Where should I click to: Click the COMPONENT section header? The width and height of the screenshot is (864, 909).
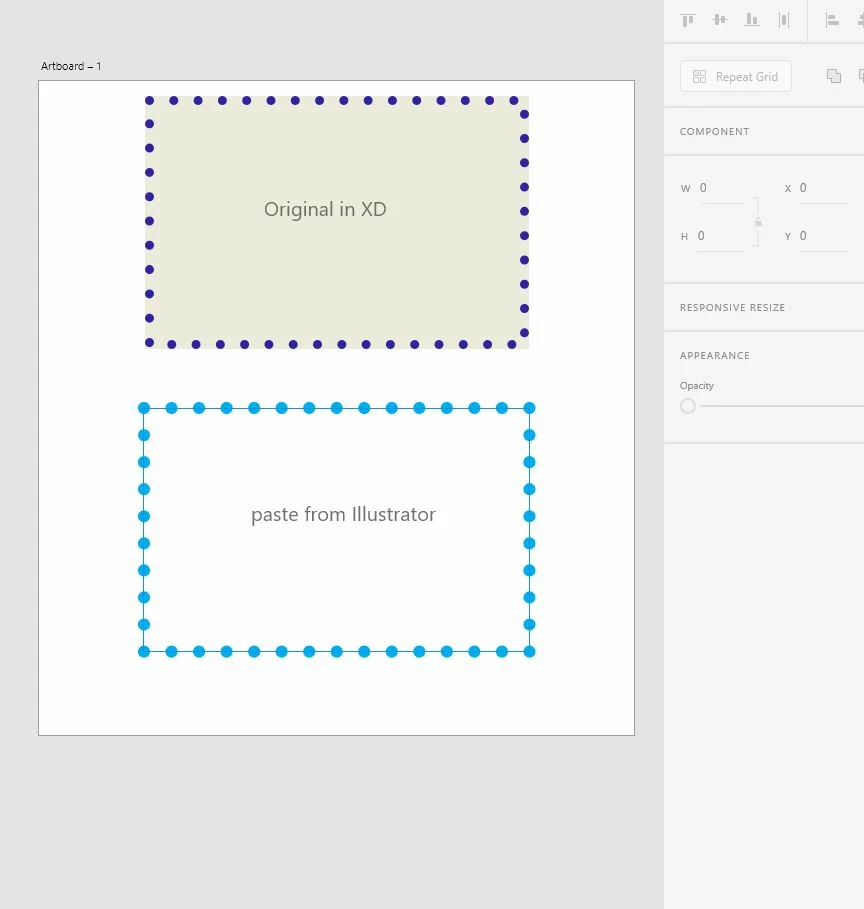[714, 132]
